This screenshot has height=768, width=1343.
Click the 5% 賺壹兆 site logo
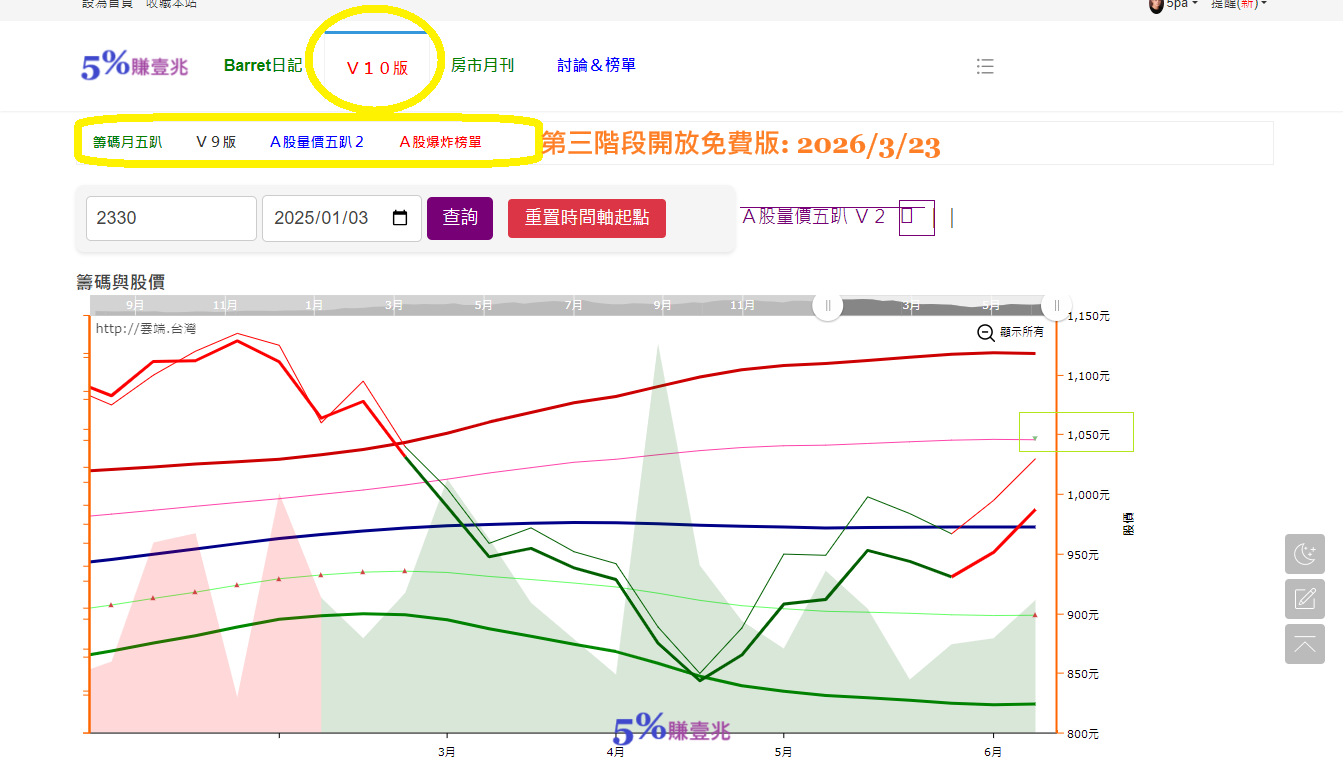(x=134, y=66)
